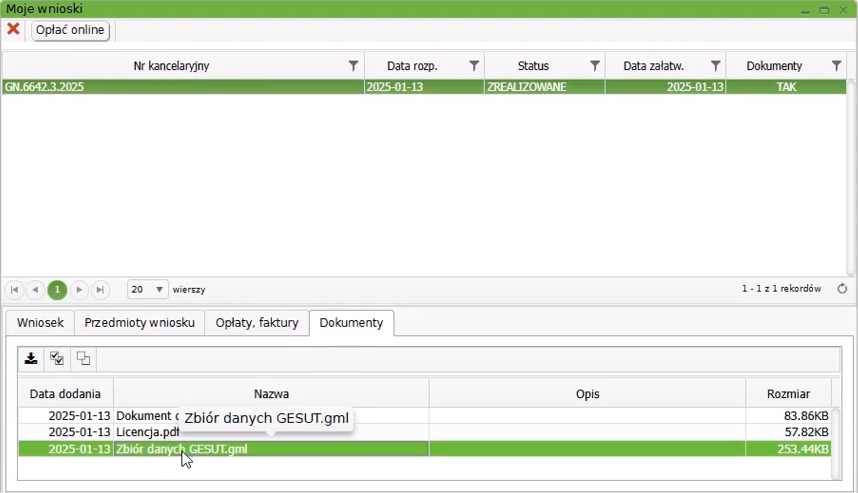This screenshot has height=493, width=858.
Task: Select all documents using the check-all icon
Action: pyautogui.click(x=57, y=359)
